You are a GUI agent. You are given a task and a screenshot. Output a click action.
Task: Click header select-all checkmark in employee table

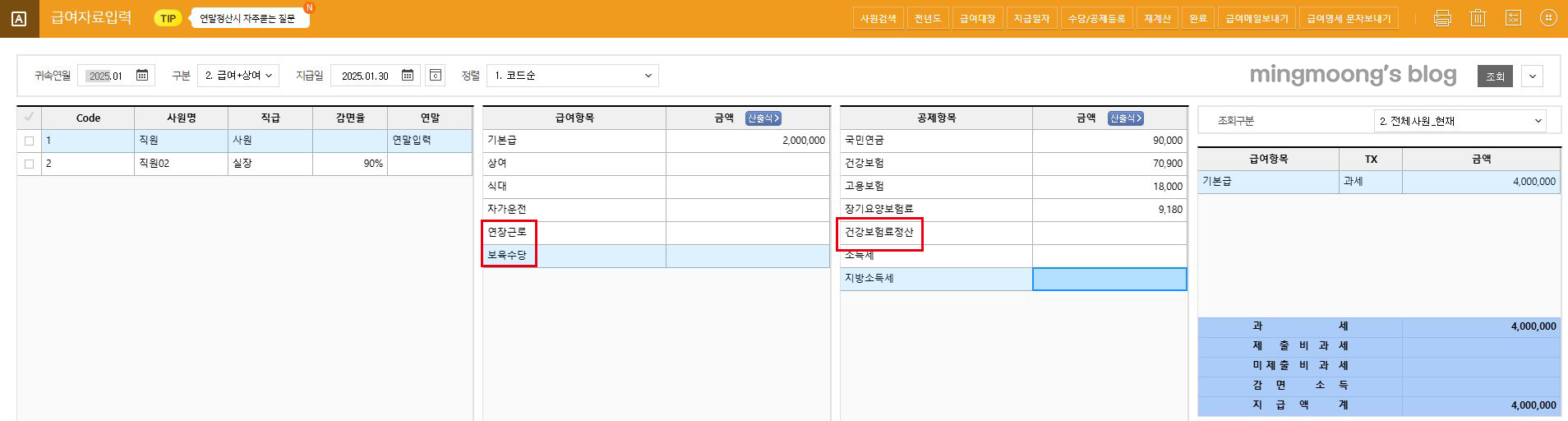click(x=29, y=118)
